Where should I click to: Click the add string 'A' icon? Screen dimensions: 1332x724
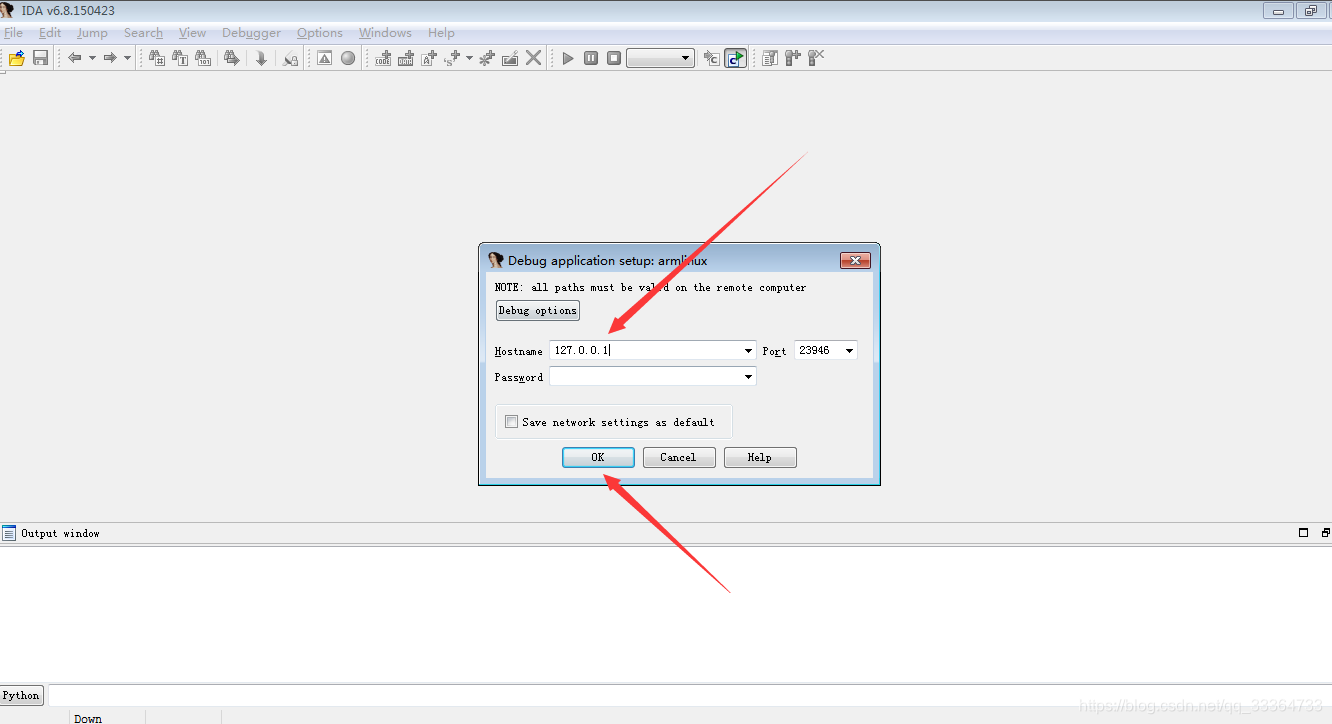pyautogui.click(x=429, y=58)
